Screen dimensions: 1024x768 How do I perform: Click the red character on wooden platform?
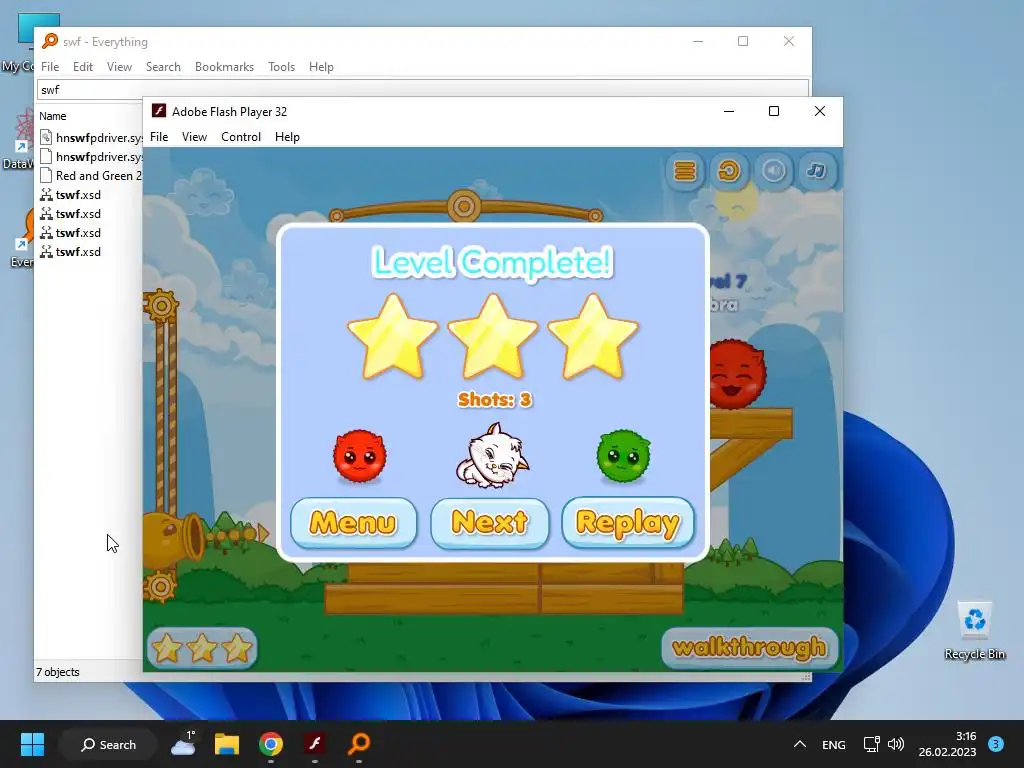click(737, 374)
